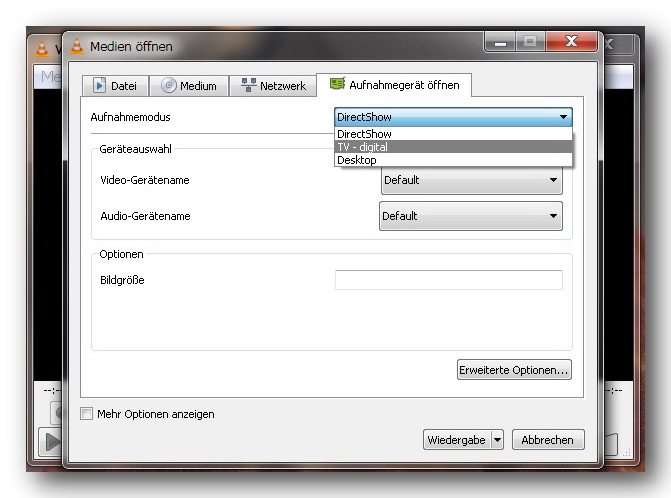Switch to the Netzwerk tab

point(273,86)
